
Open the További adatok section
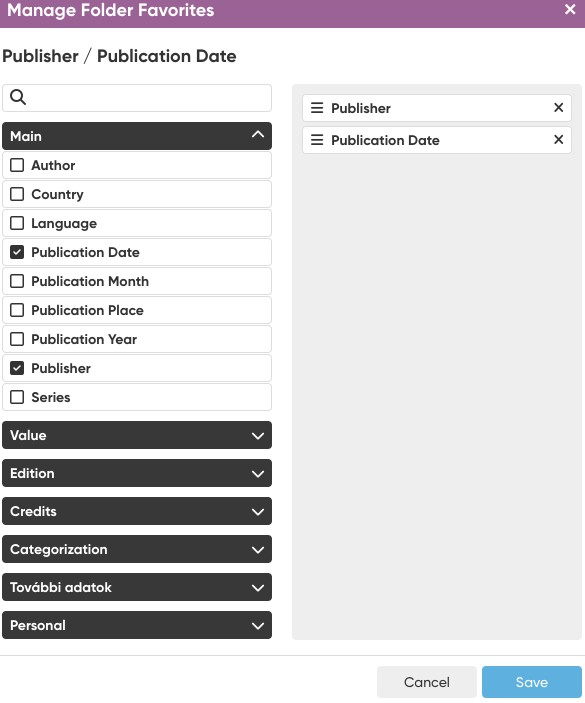click(137, 587)
